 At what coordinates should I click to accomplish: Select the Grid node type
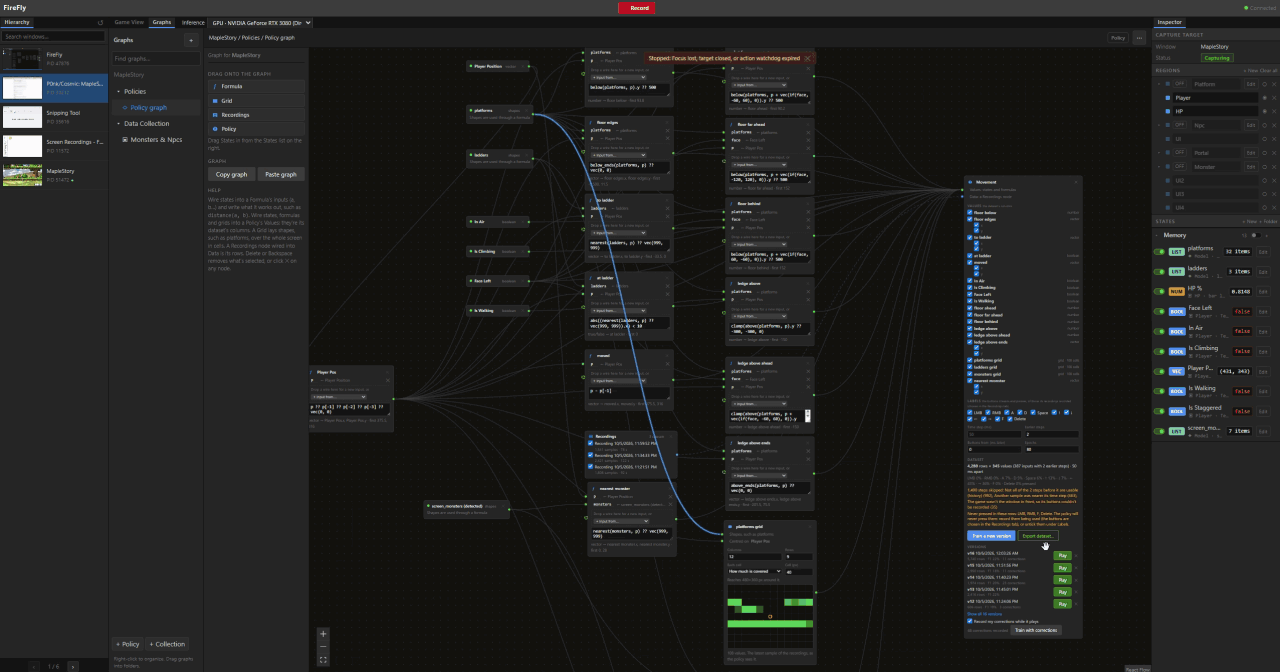pyautogui.click(x=256, y=101)
